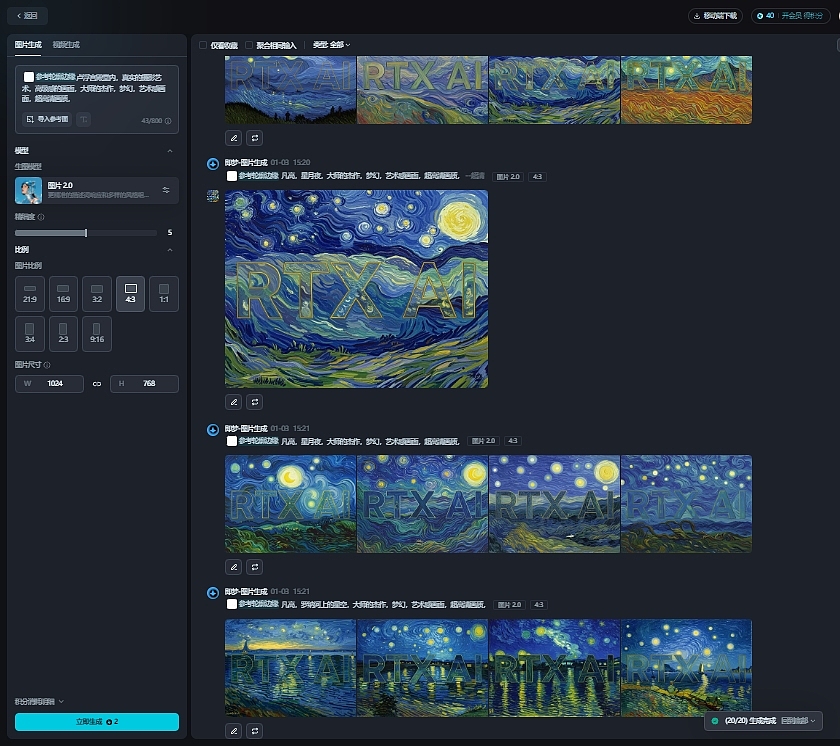Click the info icon beside 图片尺寸
This screenshot has width=840, height=746.
click(x=47, y=365)
